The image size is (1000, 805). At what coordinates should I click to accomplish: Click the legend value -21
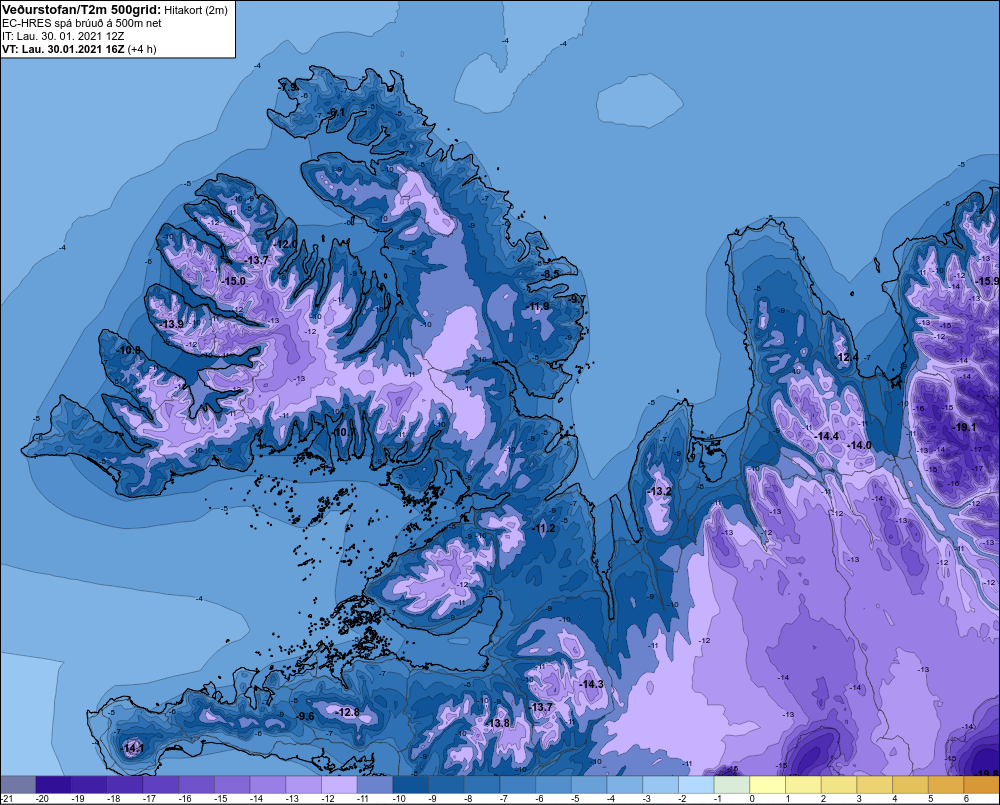click(6, 799)
